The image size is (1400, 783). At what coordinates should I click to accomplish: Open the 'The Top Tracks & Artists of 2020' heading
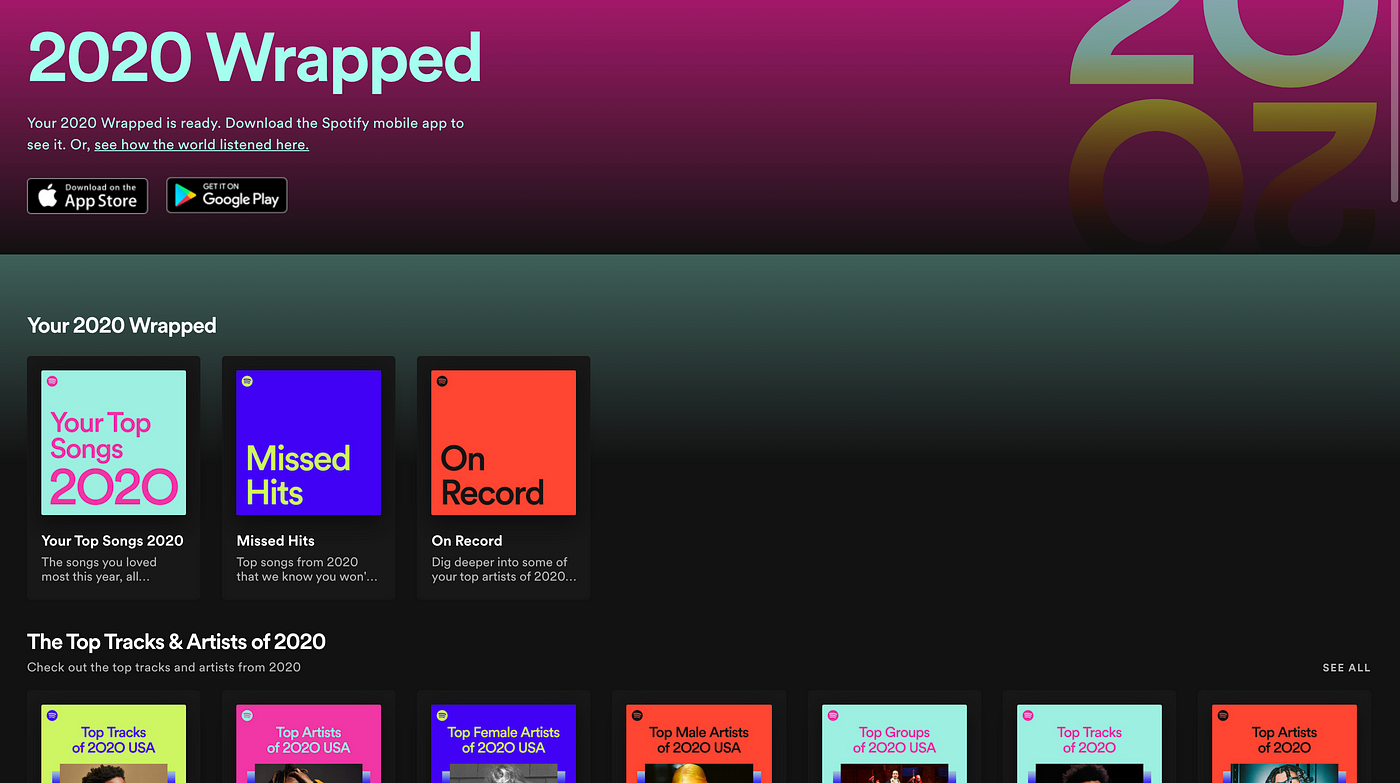[x=176, y=642]
